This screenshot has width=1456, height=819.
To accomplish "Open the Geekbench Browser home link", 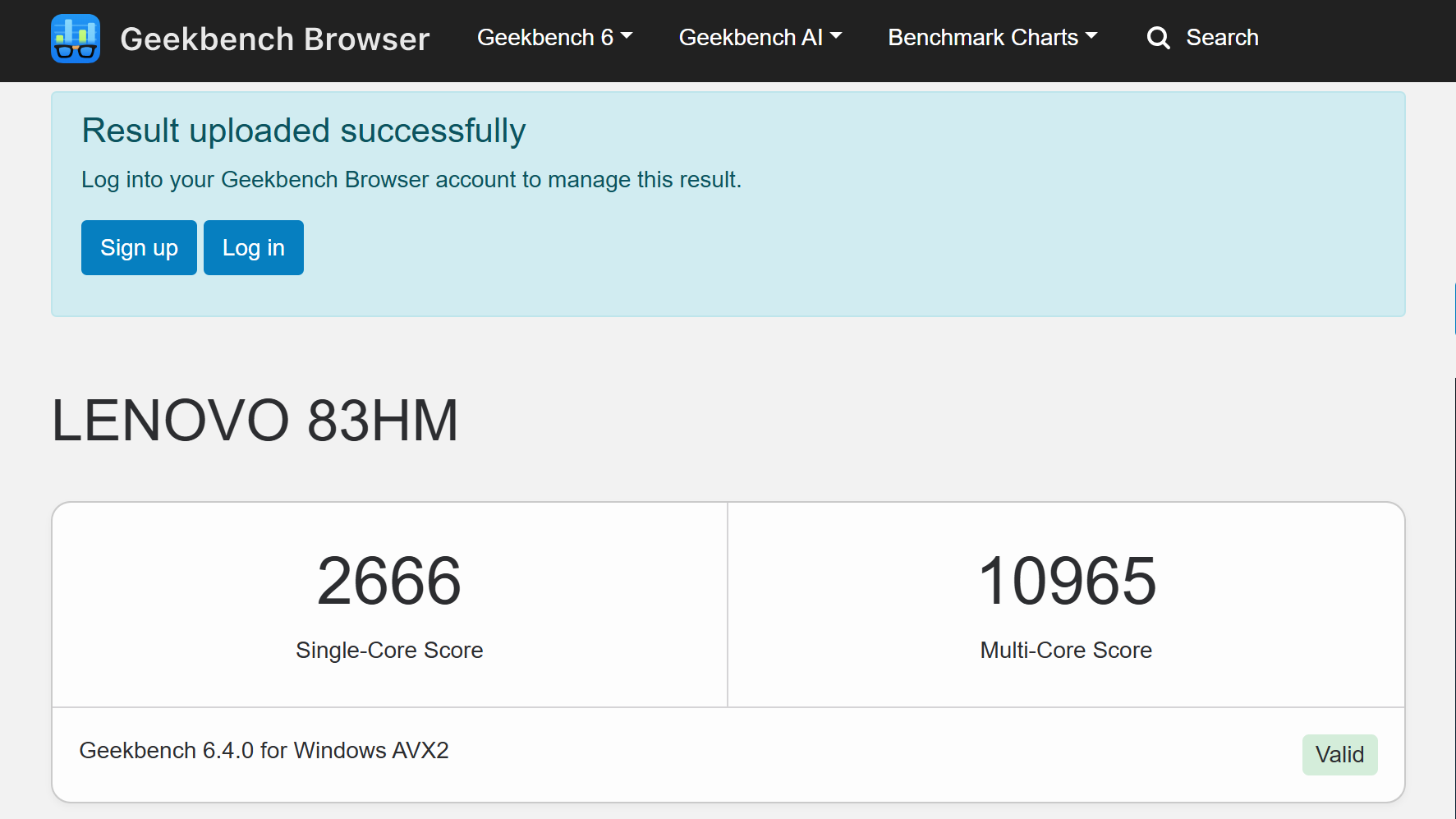I will click(x=274, y=39).
